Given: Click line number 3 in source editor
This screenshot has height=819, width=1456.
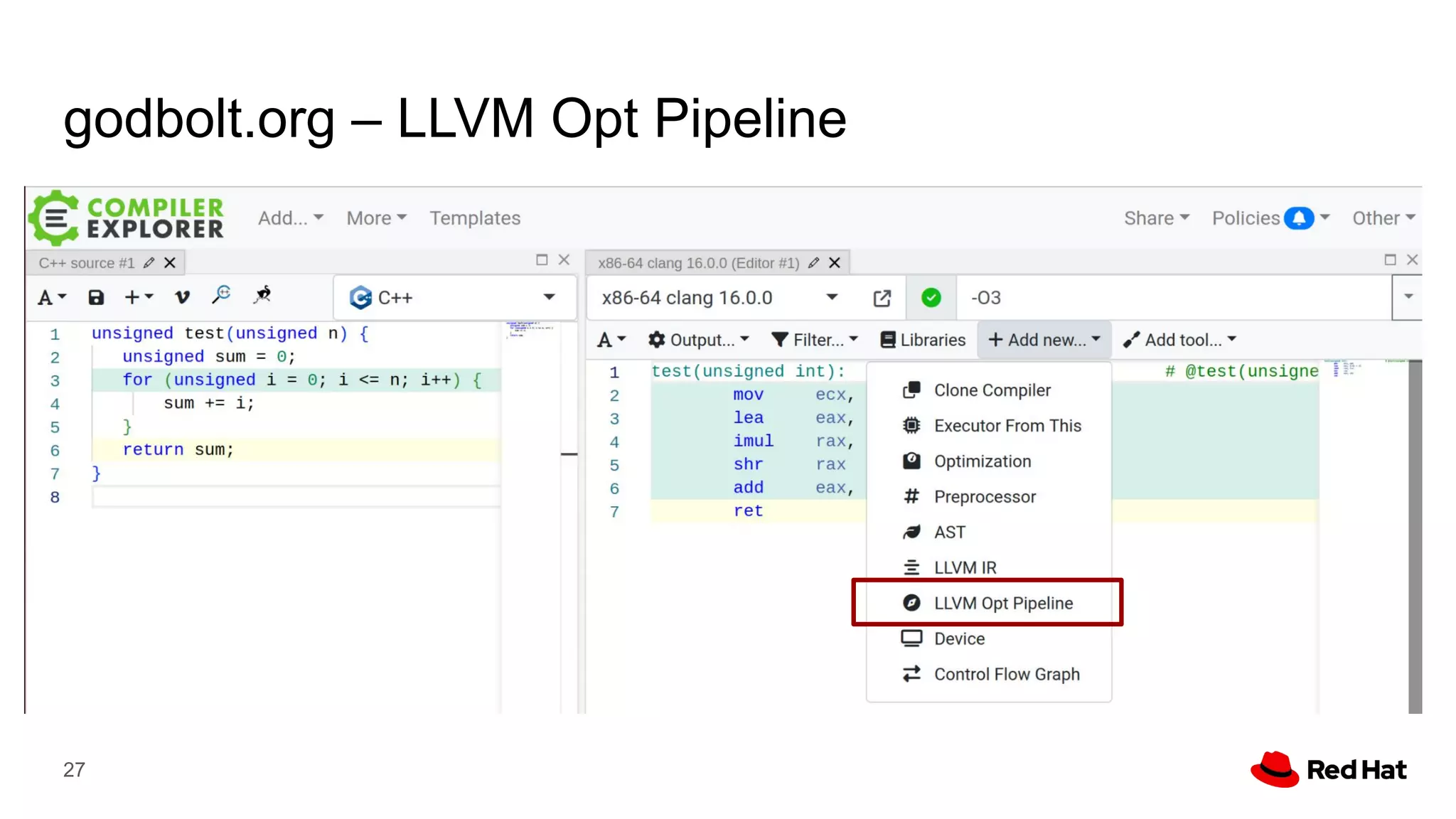Looking at the screenshot, I should point(55,380).
